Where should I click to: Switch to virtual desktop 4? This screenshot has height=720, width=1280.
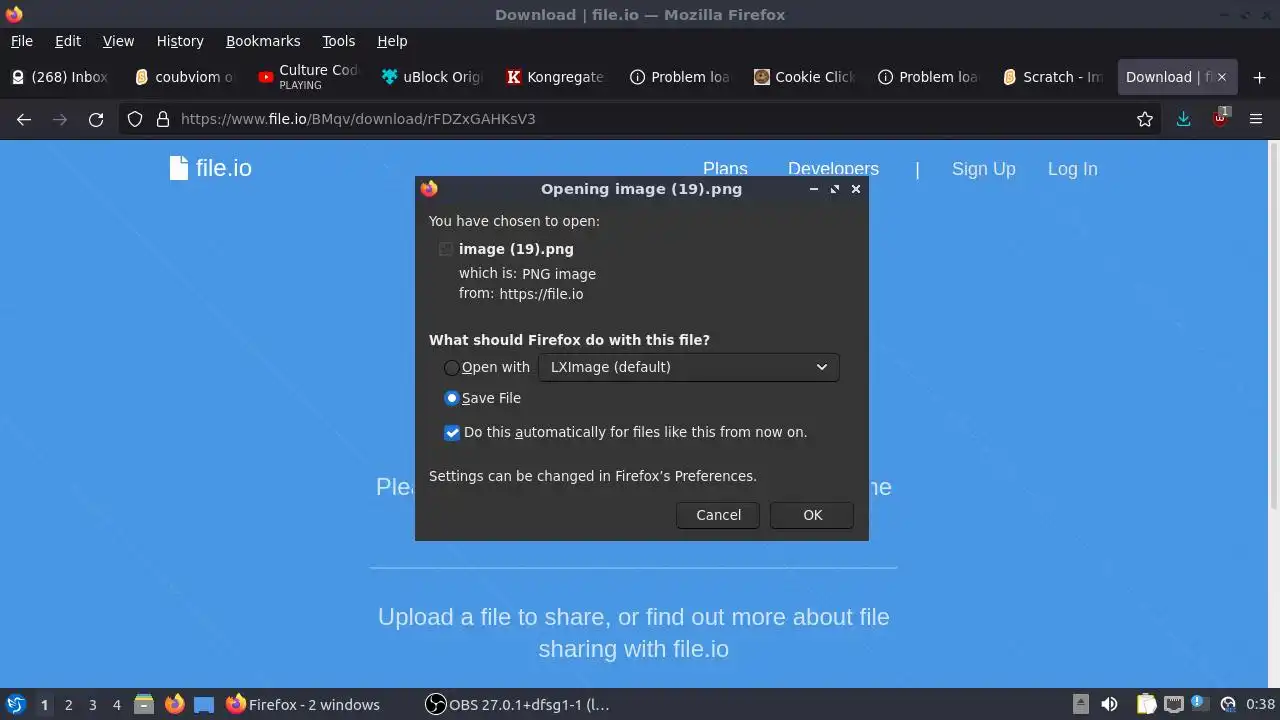click(x=116, y=704)
